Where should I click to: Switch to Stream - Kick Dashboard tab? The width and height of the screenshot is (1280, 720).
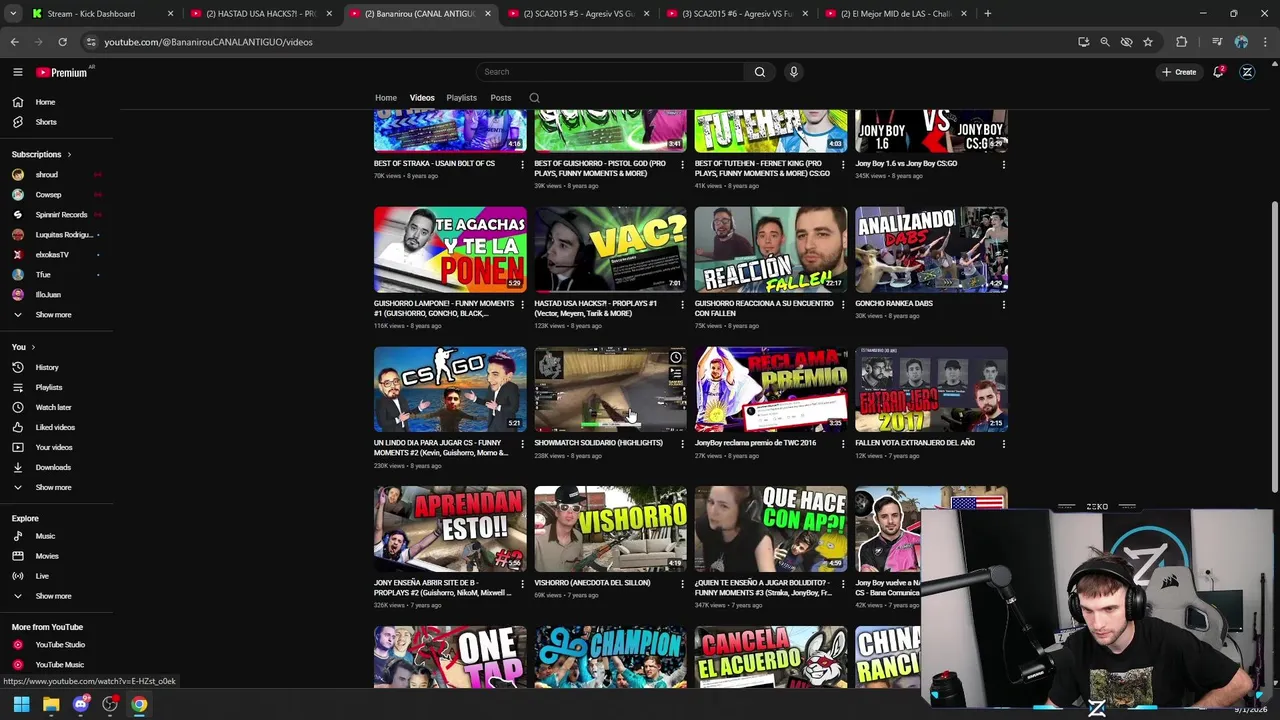(x=102, y=13)
